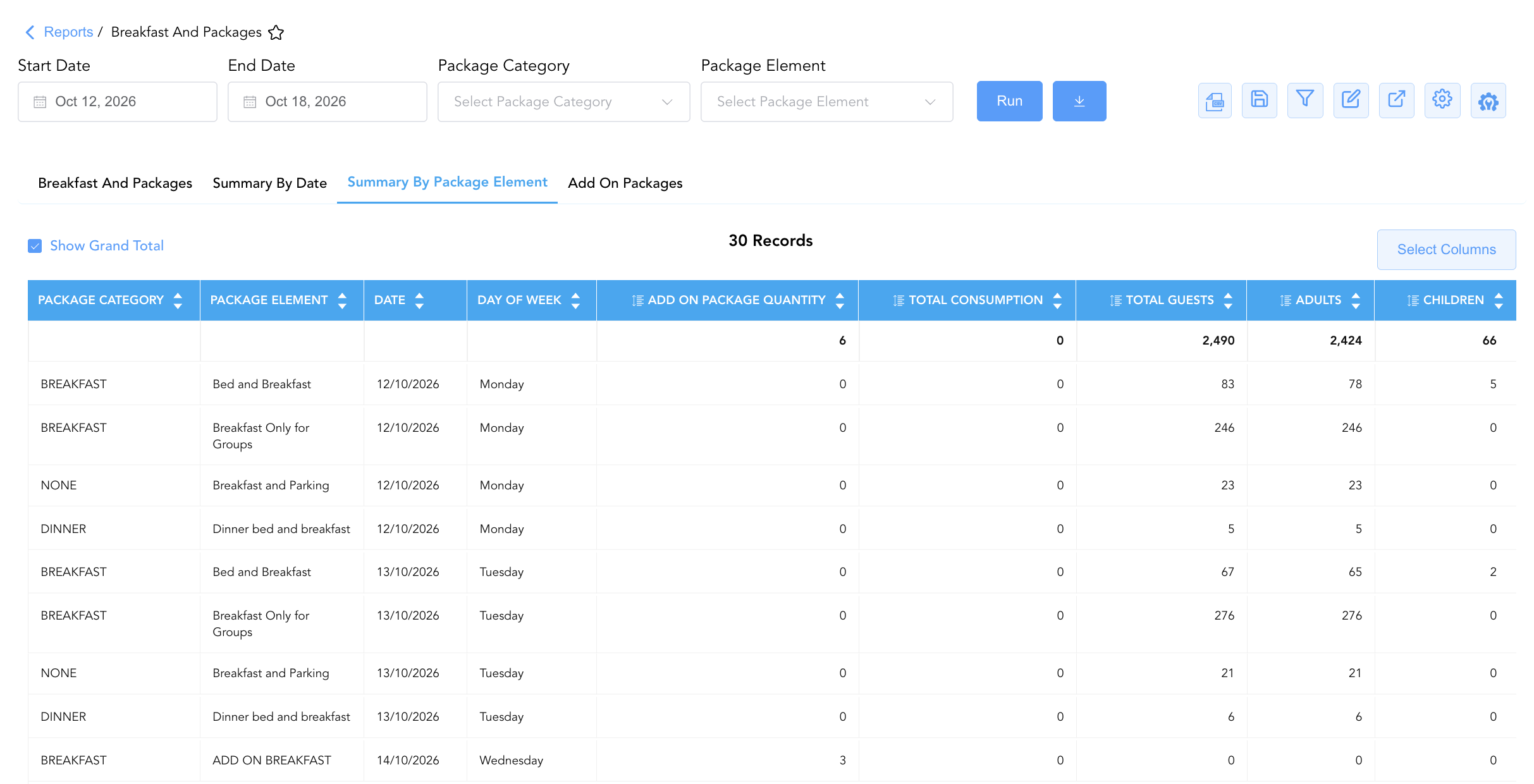Sort by Day Of Week column arrows
The height and width of the screenshot is (784, 1534).
[575, 300]
